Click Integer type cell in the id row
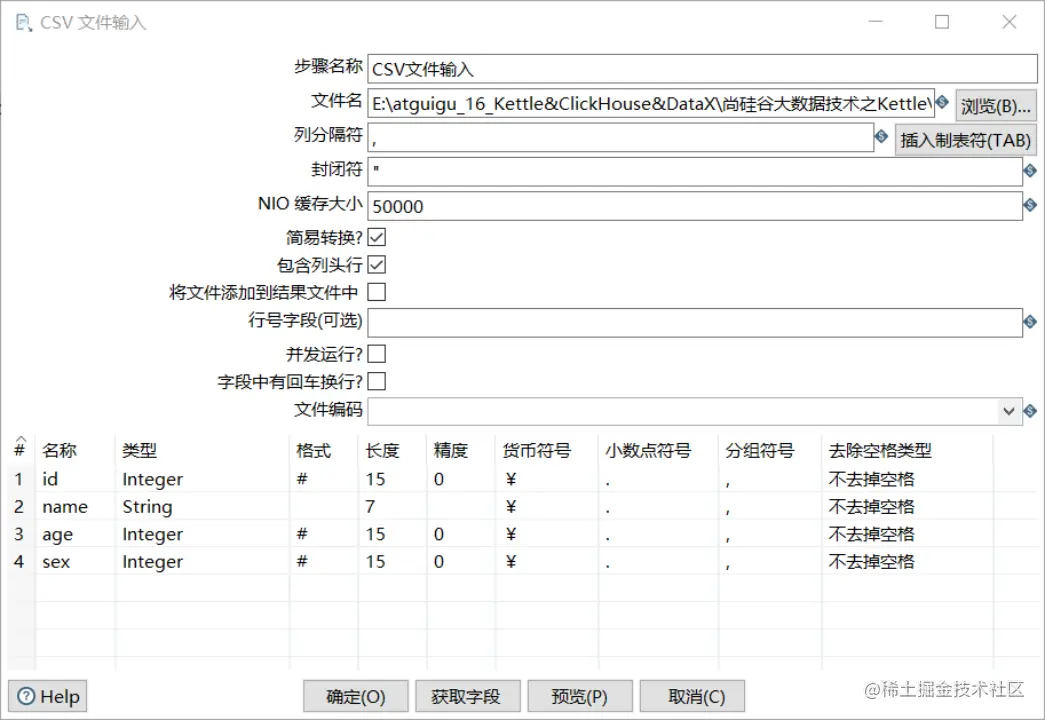The width and height of the screenshot is (1045, 720). click(203, 479)
